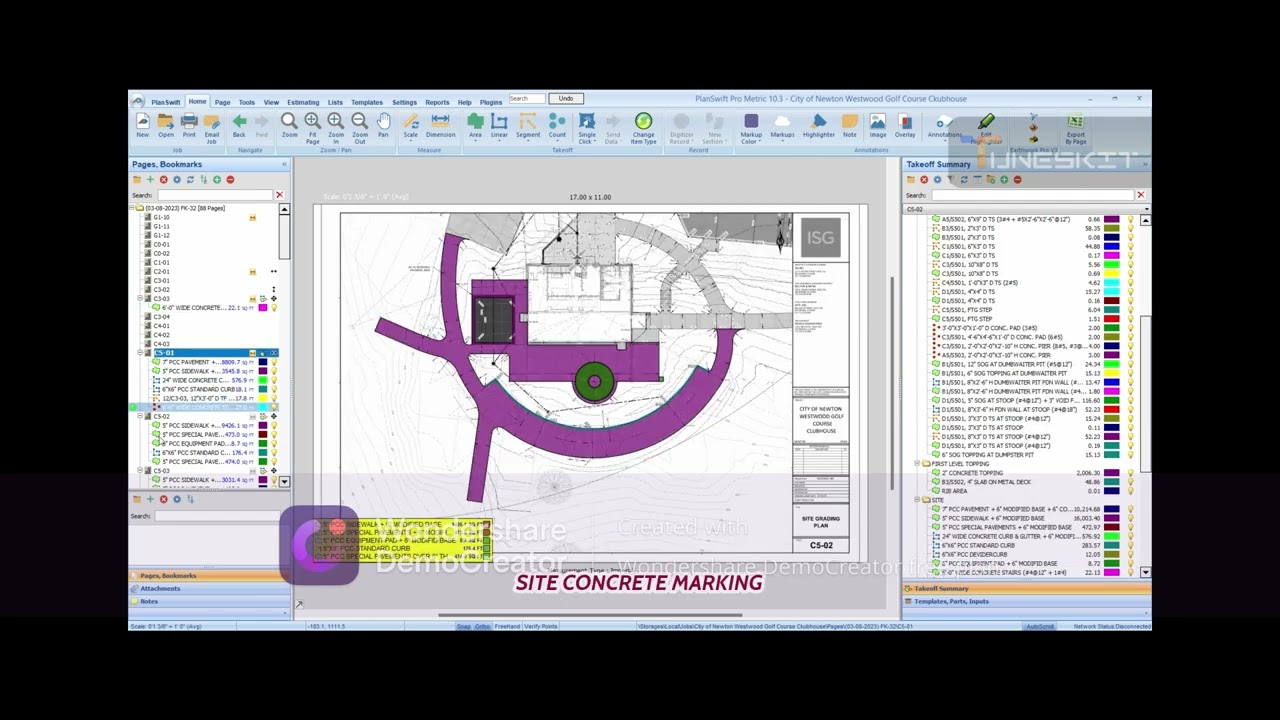The image size is (1280, 720).
Task: Click the Pages panel search field
Action: (x=214, y=195)
